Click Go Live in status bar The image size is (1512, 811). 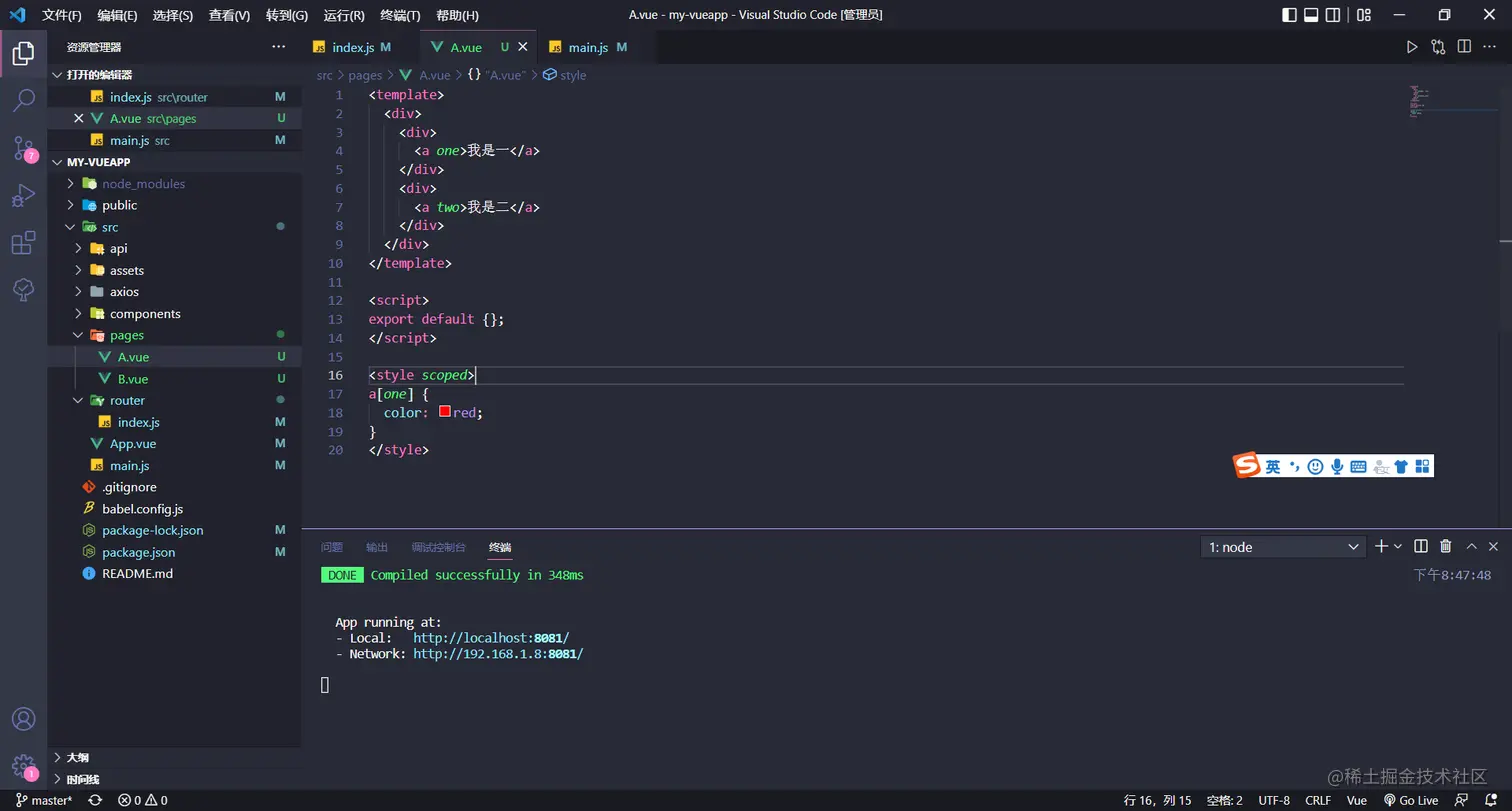click(1411, 800)
